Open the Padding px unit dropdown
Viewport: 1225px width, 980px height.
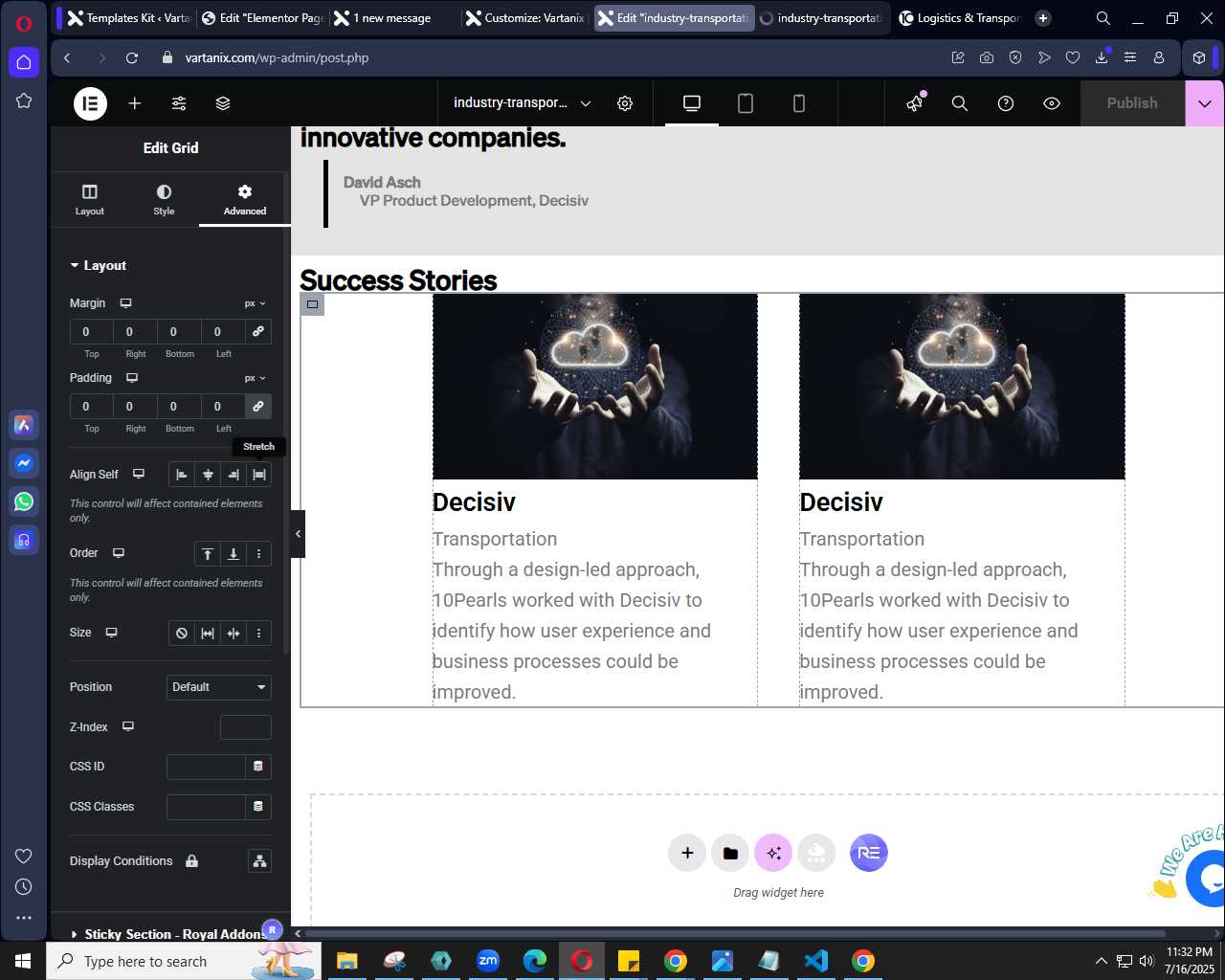(x=255, y=378)
